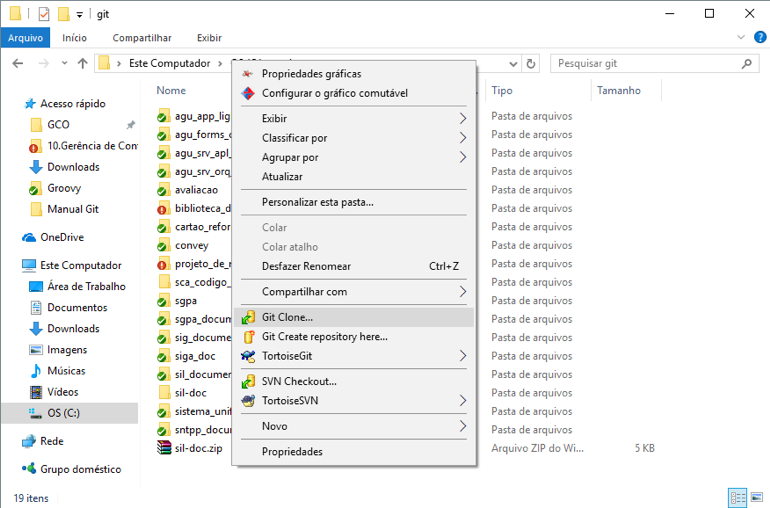Image resolution: width=770 pixels, height=508 pixels.
Task: Click Este Computador in breadcrumb path
Action: click(169, 63)
